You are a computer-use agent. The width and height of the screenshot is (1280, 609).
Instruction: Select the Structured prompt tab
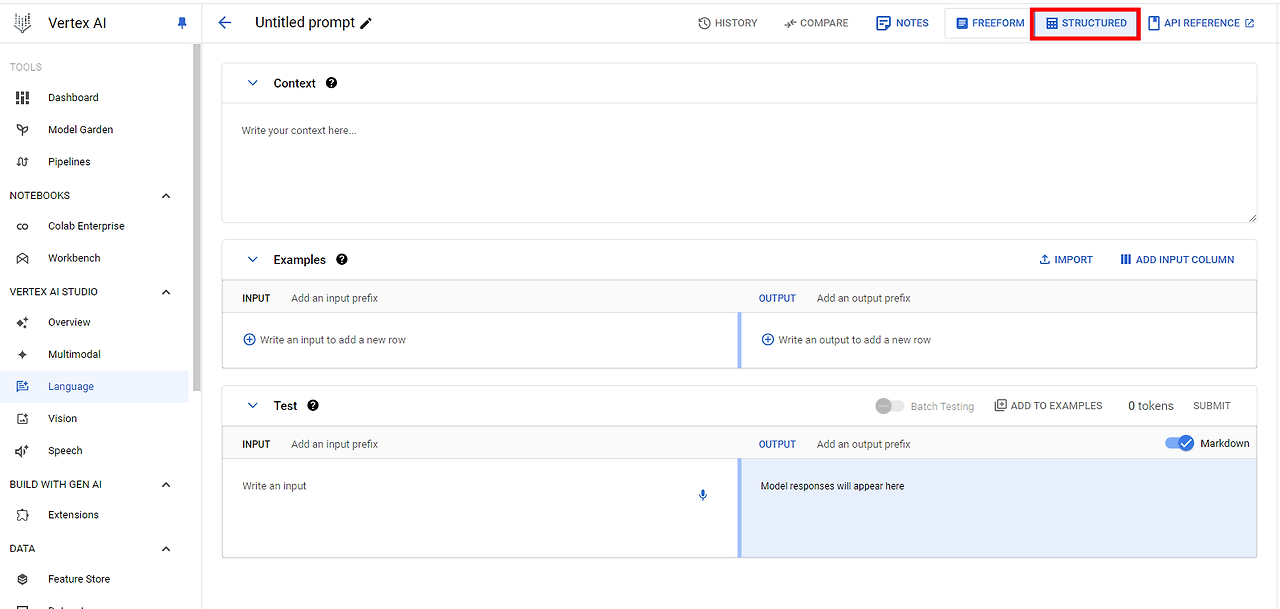point(1086,23)
